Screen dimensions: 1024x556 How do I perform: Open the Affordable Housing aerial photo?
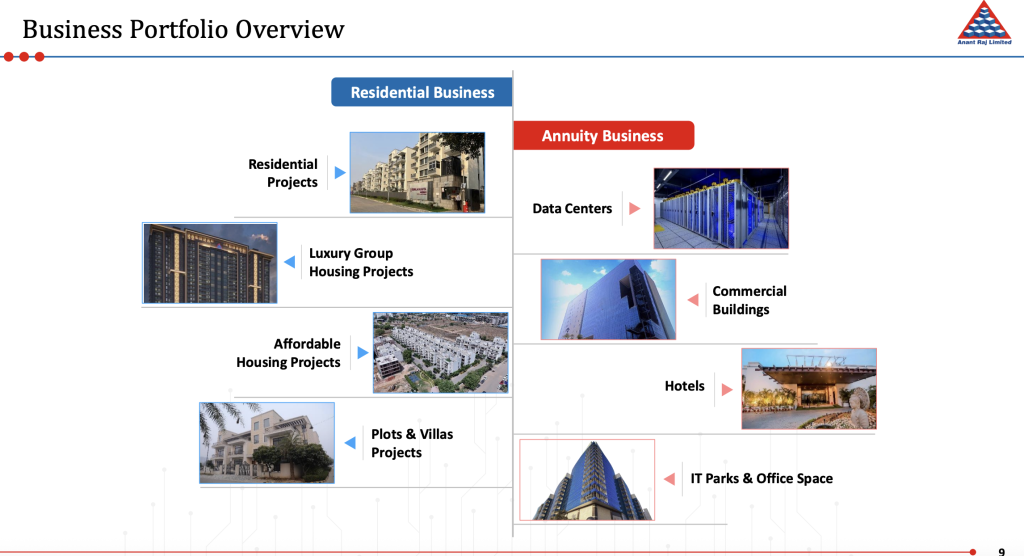(440, 352)
